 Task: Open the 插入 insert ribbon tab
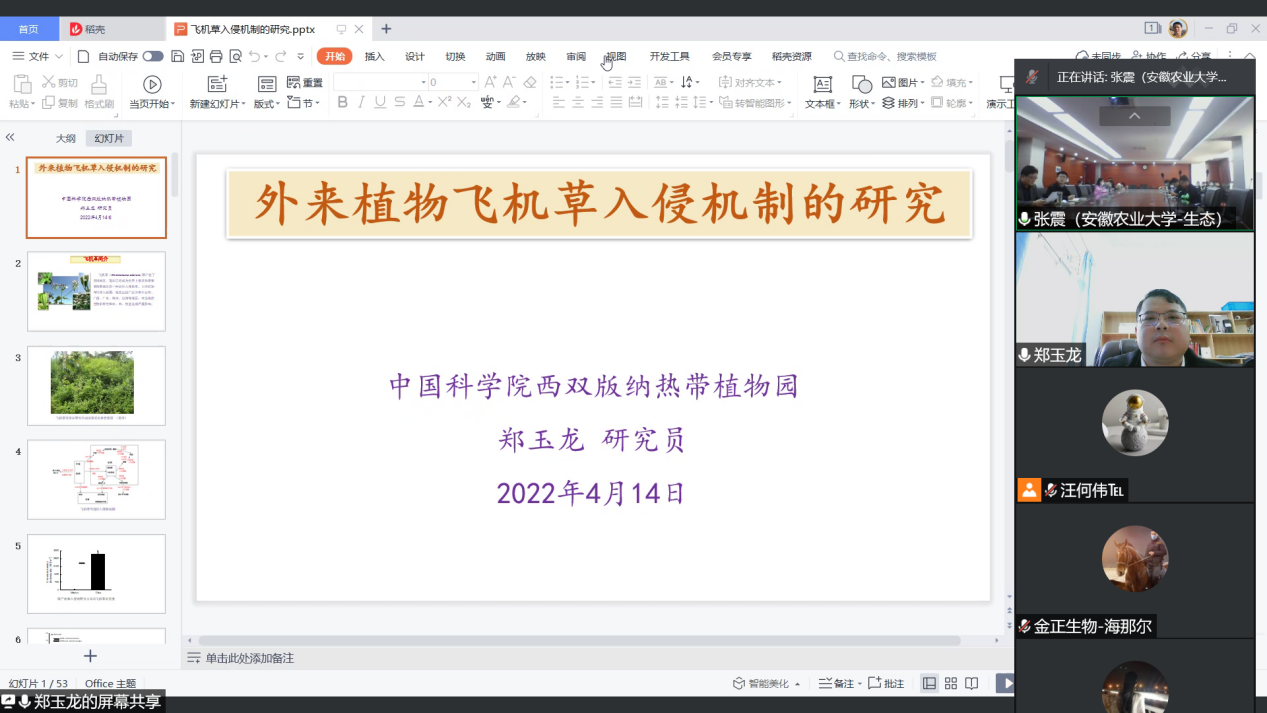pyautogui.click(x=375, y=57)
